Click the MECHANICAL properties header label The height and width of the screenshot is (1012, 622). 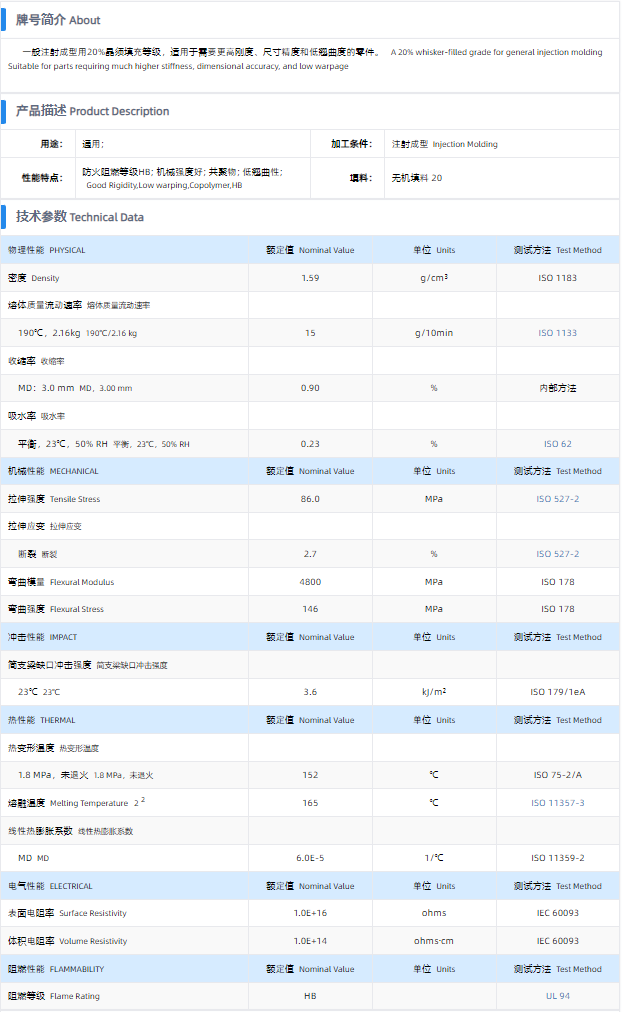53,471
